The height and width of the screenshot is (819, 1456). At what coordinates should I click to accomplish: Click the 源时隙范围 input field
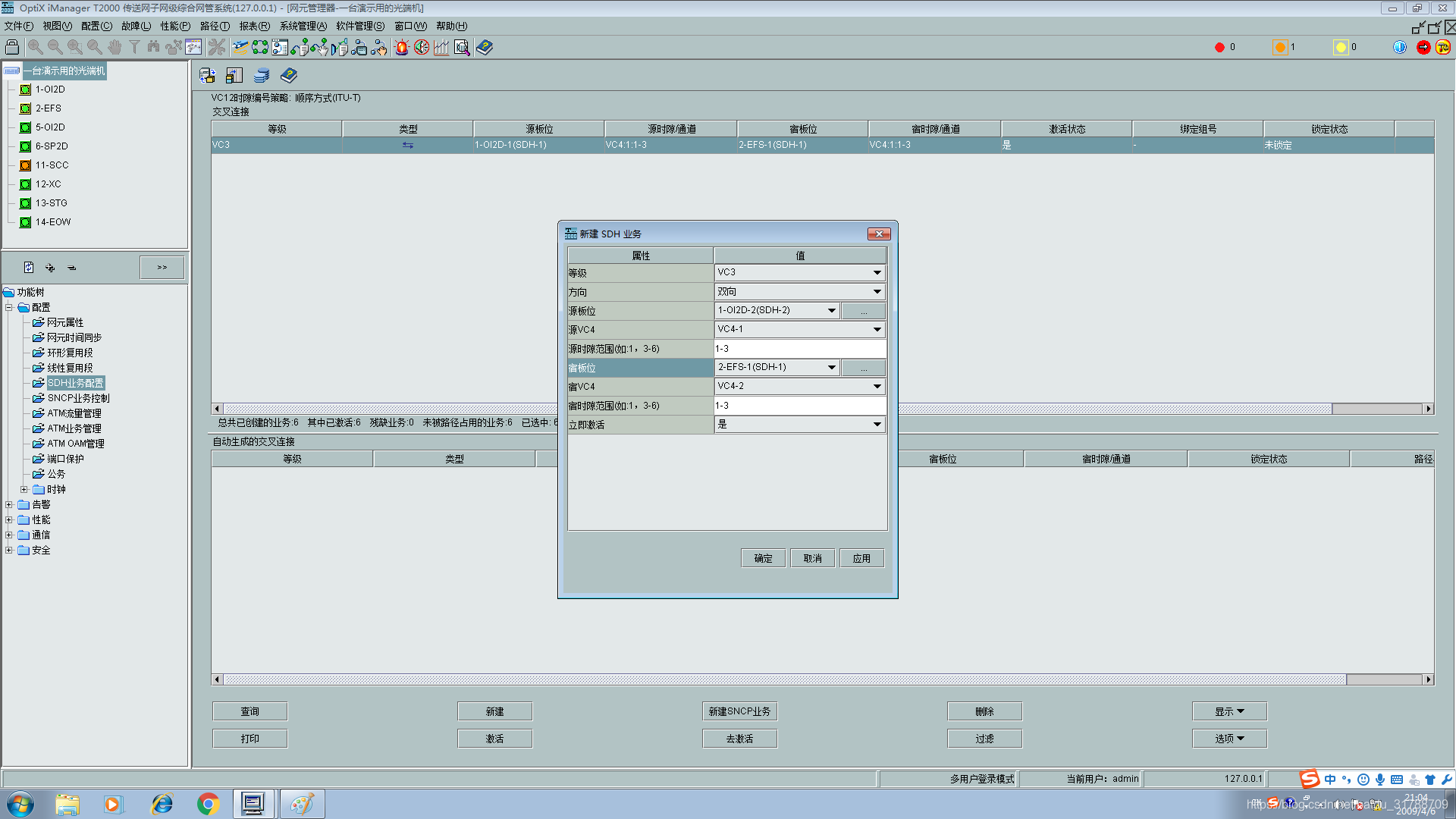coord(799,349)
